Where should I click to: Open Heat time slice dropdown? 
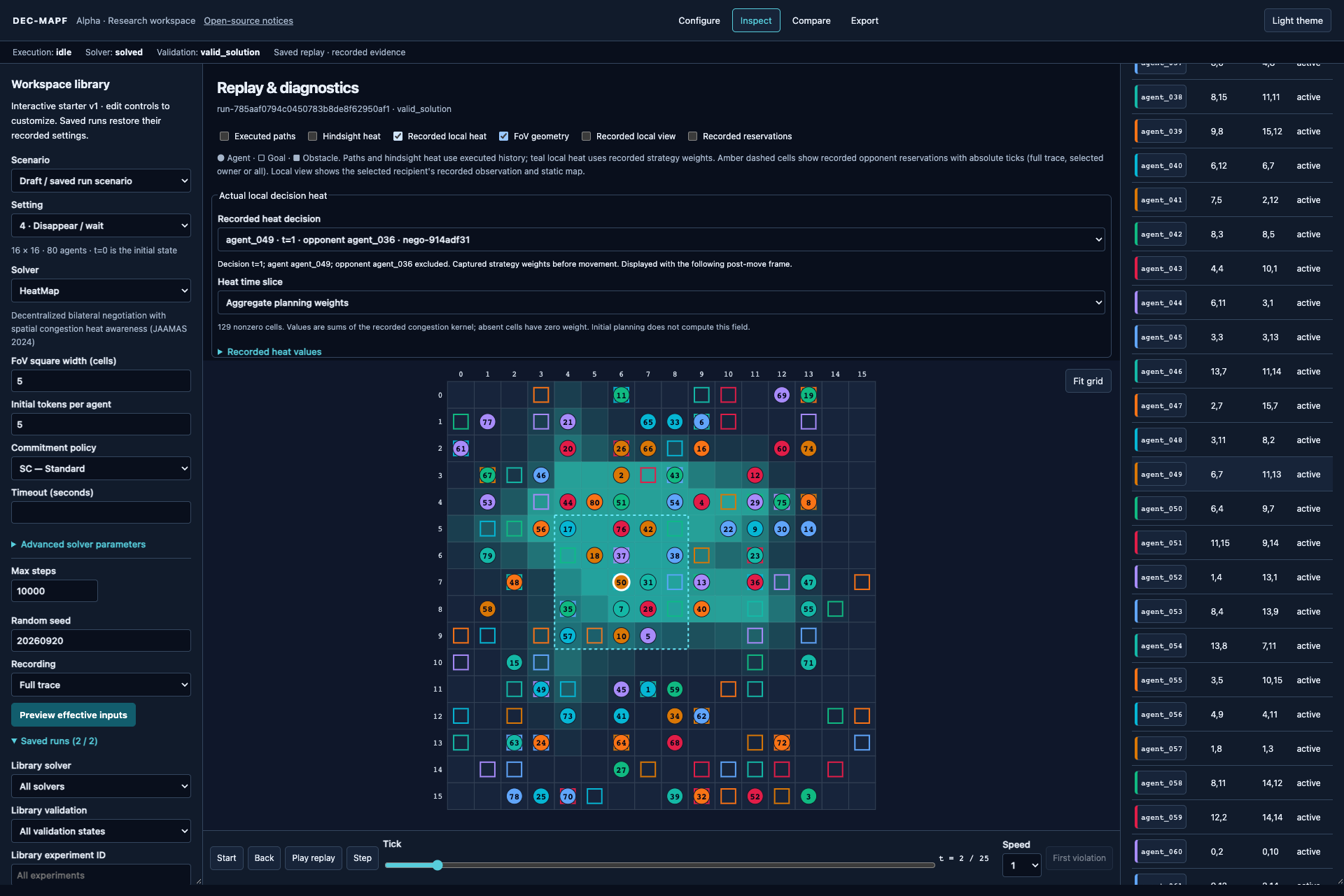[661, 302]
